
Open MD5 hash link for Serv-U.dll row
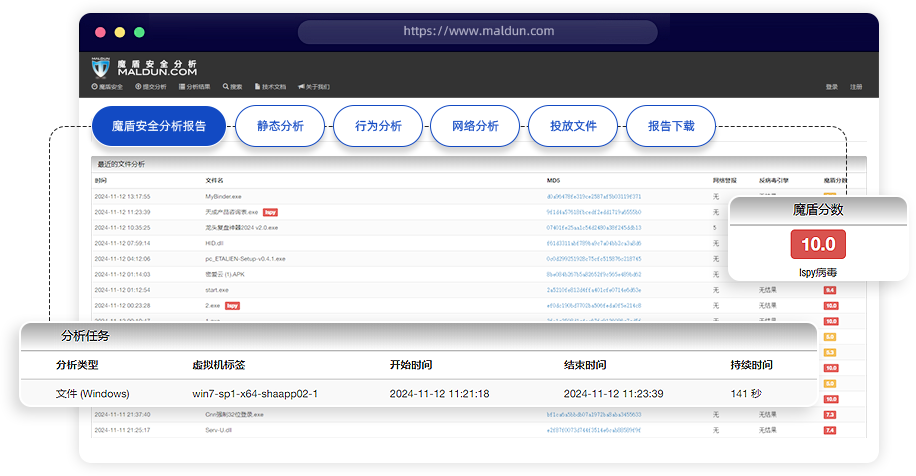pos(594,430)
